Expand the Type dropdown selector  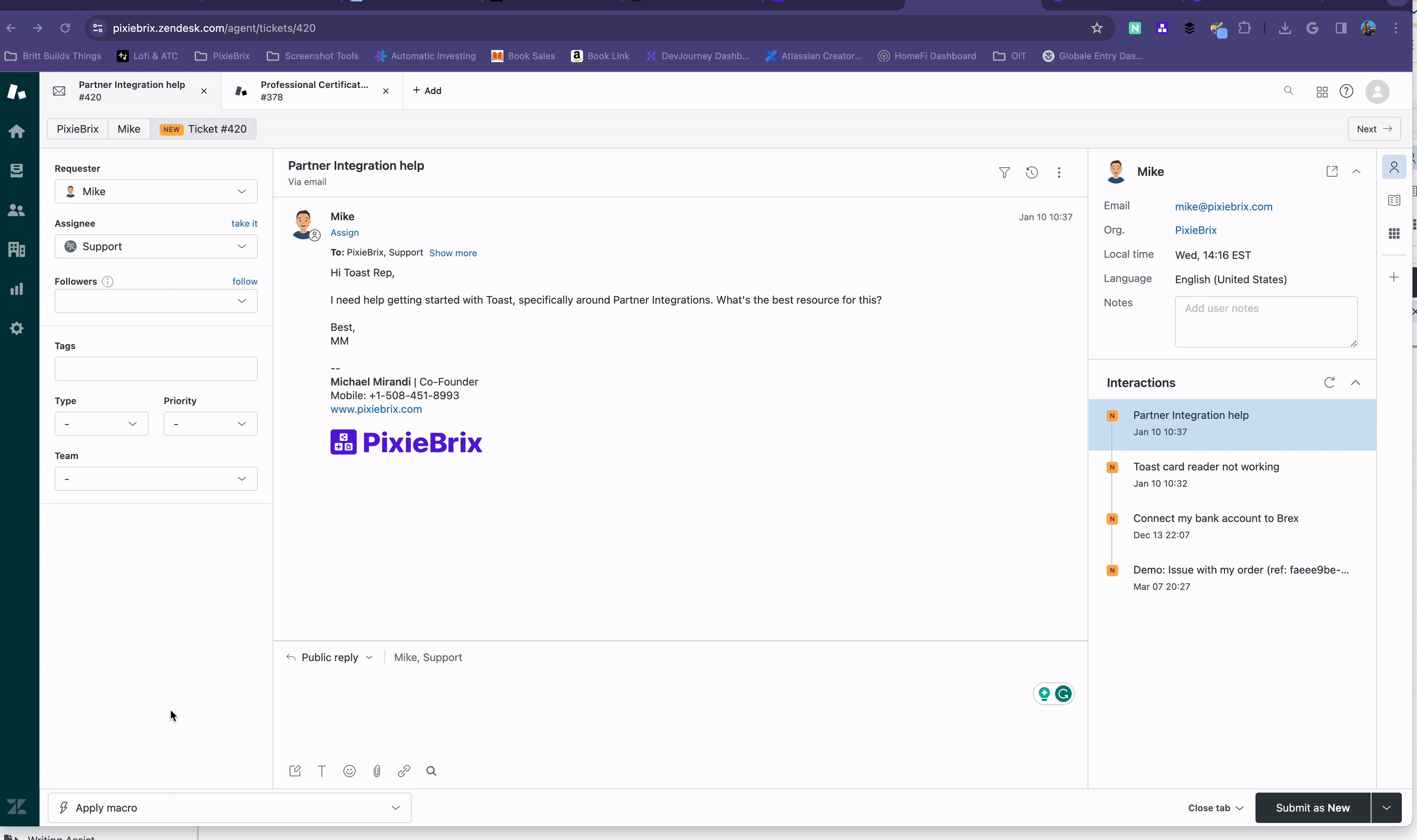click(100, 423)
